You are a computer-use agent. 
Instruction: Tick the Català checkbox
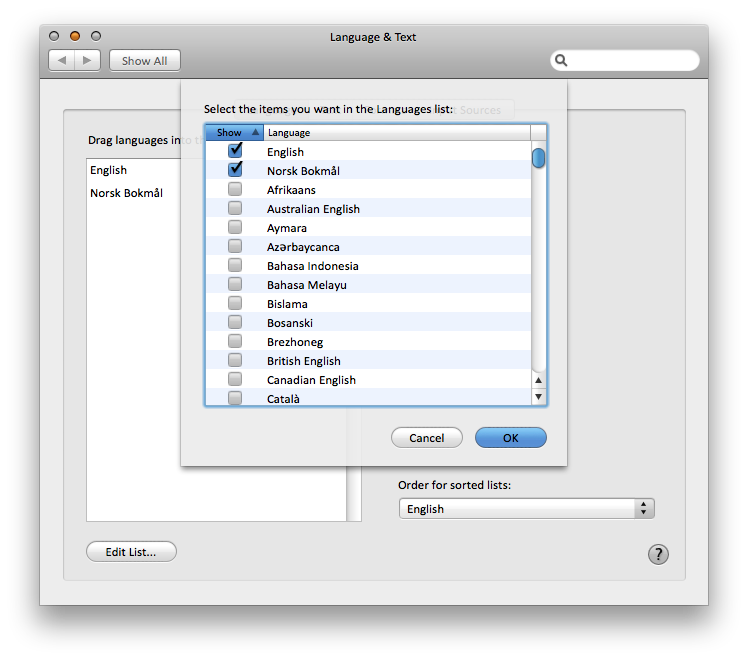click(235, 398)
